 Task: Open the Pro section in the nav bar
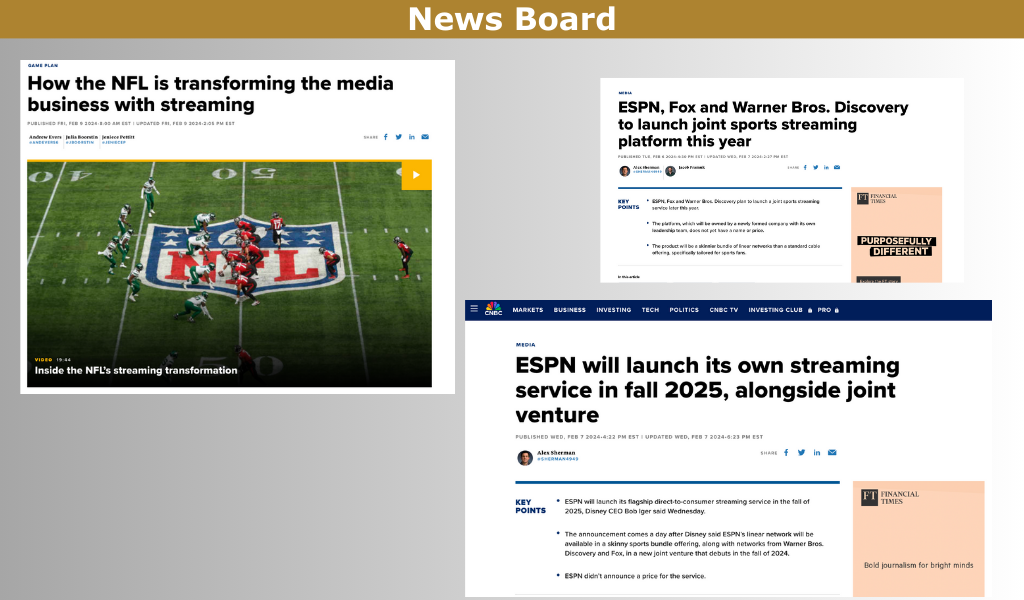point(824,310)
